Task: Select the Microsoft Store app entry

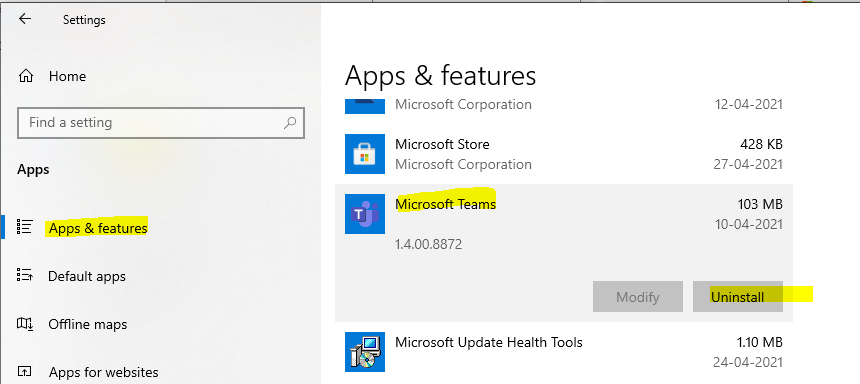Action: pyautogui.click(x=564, y=154)
